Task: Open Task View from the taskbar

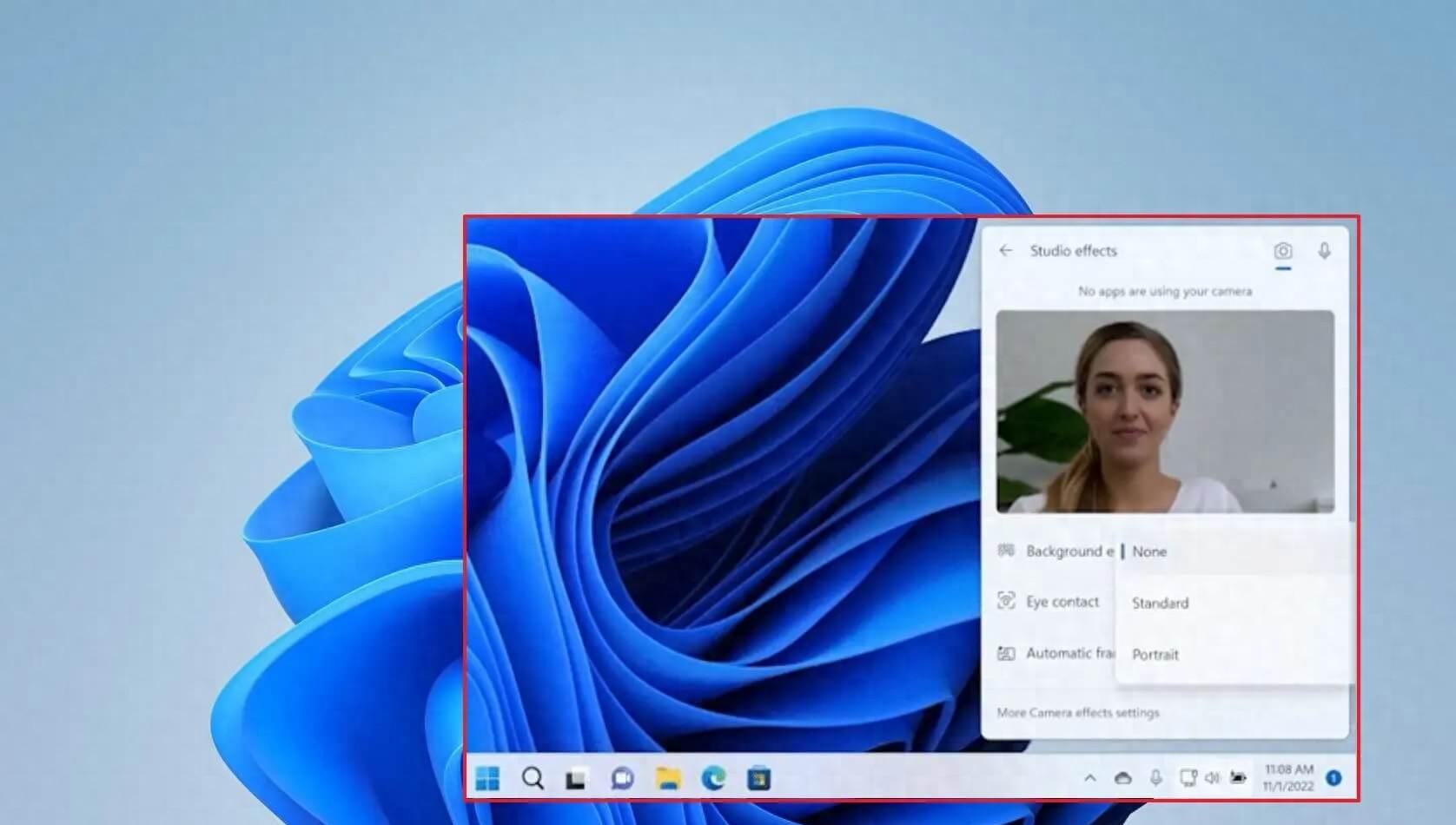Action: [x=576, y=779]
